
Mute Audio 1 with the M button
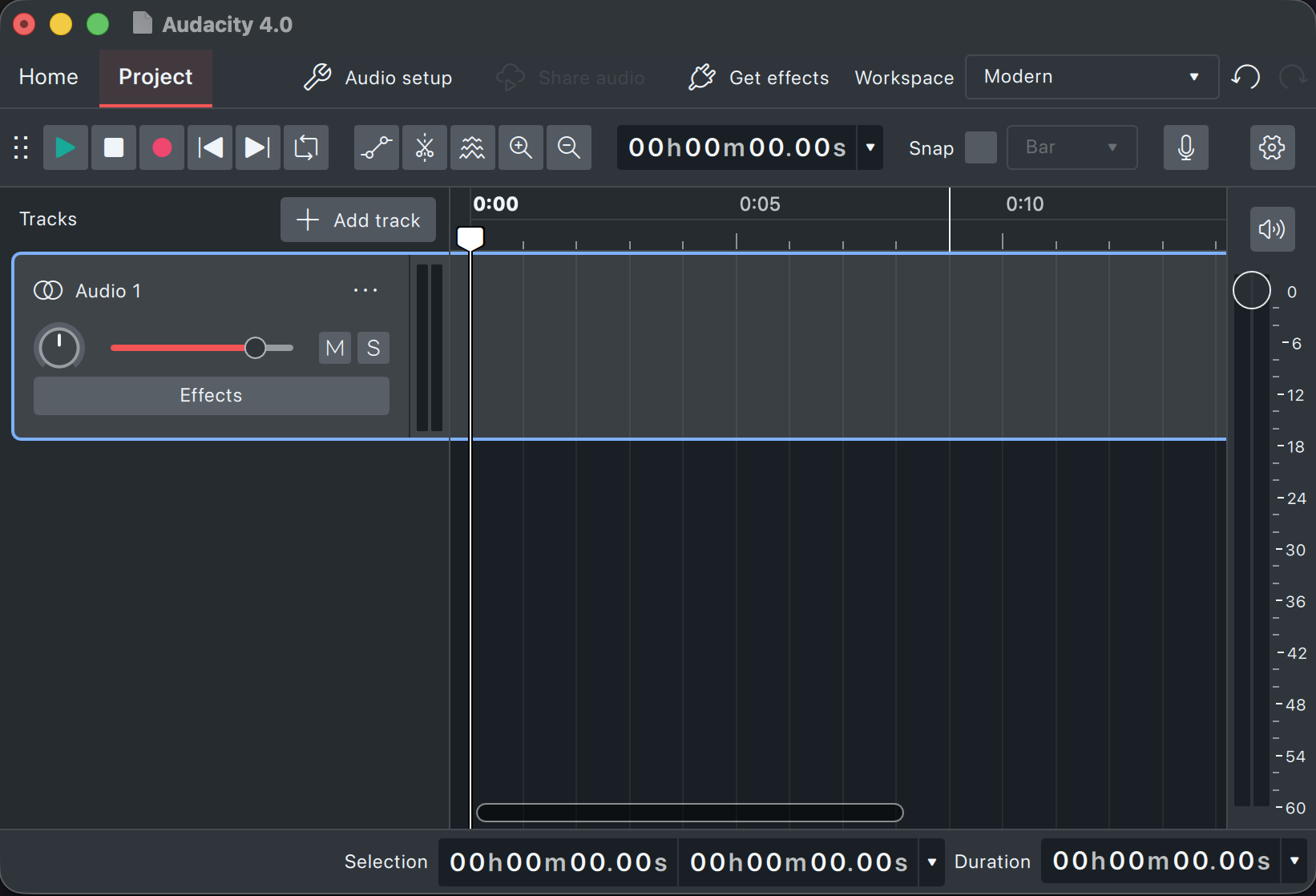335,348
